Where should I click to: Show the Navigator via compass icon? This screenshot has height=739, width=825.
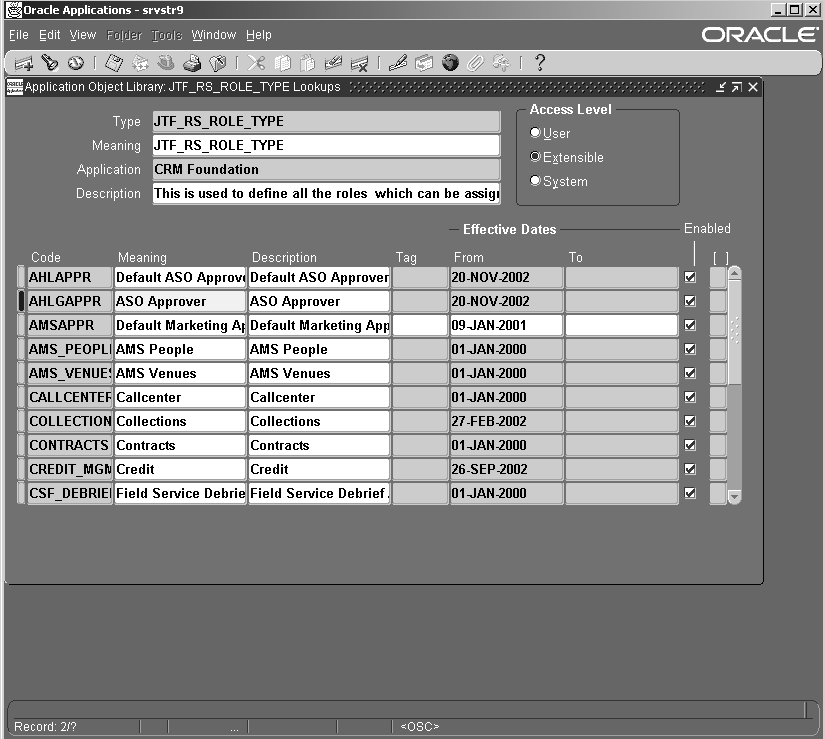pos(76,63)
